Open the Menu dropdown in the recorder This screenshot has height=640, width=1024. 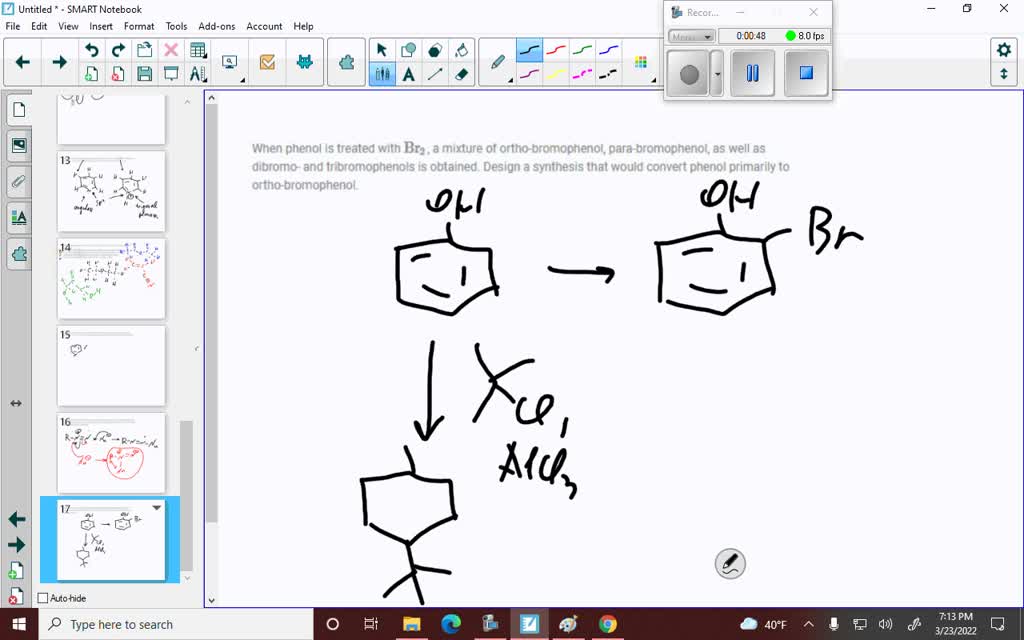tap(691, 35)
